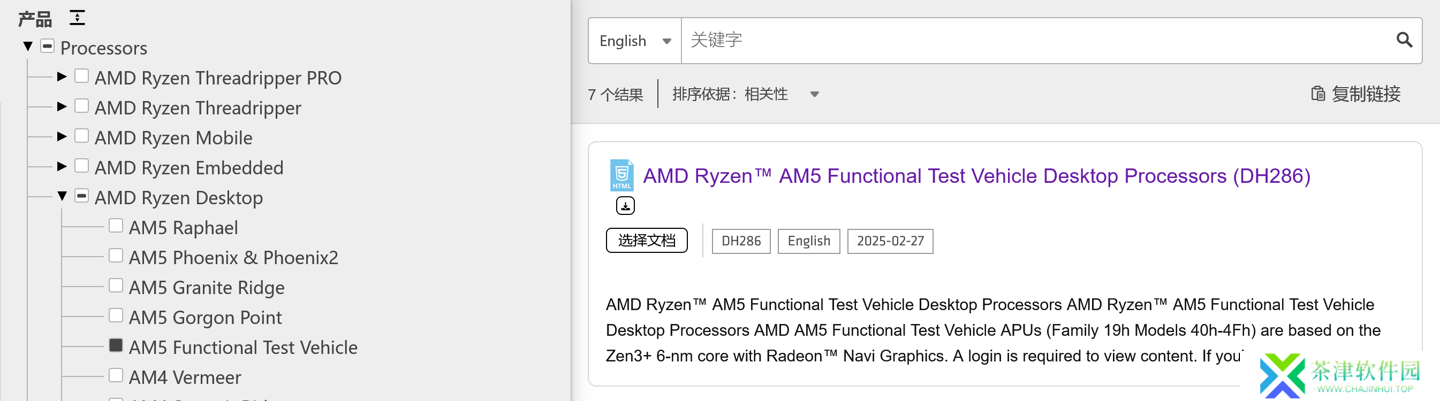Select the AM5 Granite Ridge label
Viewport: 1440px width, 401px height.
tap(207, 288)
